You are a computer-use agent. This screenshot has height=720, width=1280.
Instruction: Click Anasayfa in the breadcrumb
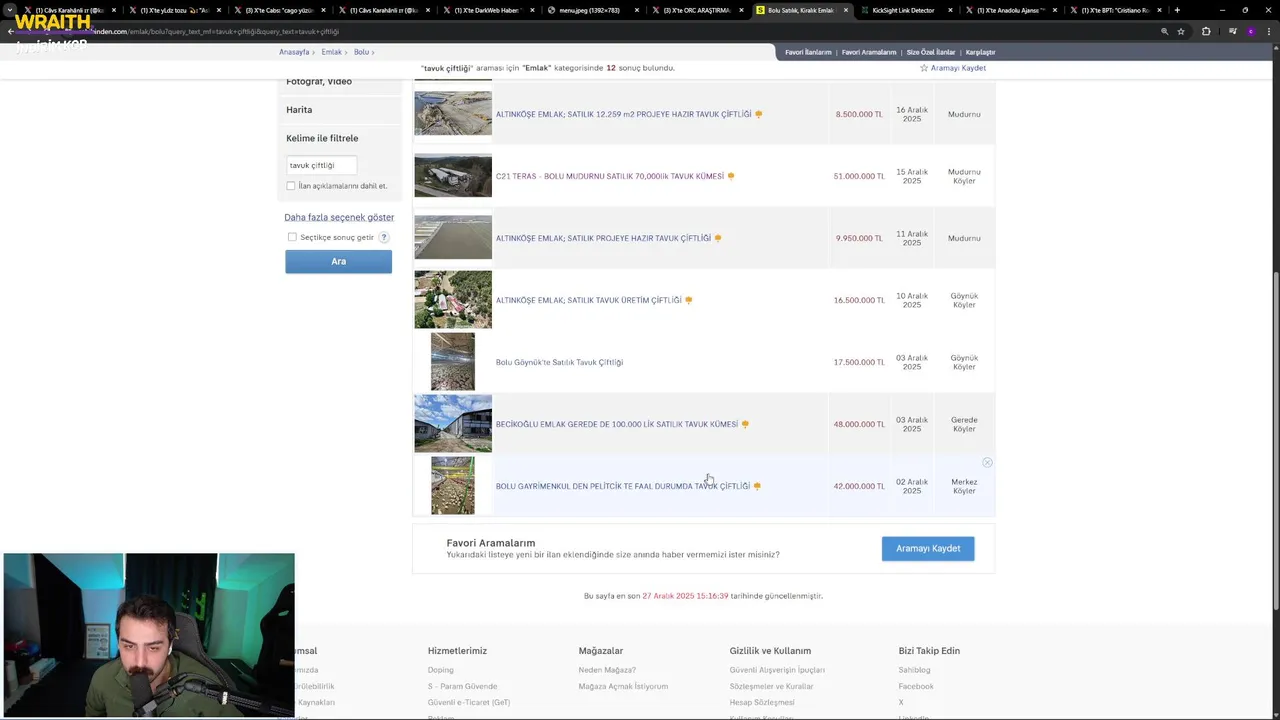[294, 52]
